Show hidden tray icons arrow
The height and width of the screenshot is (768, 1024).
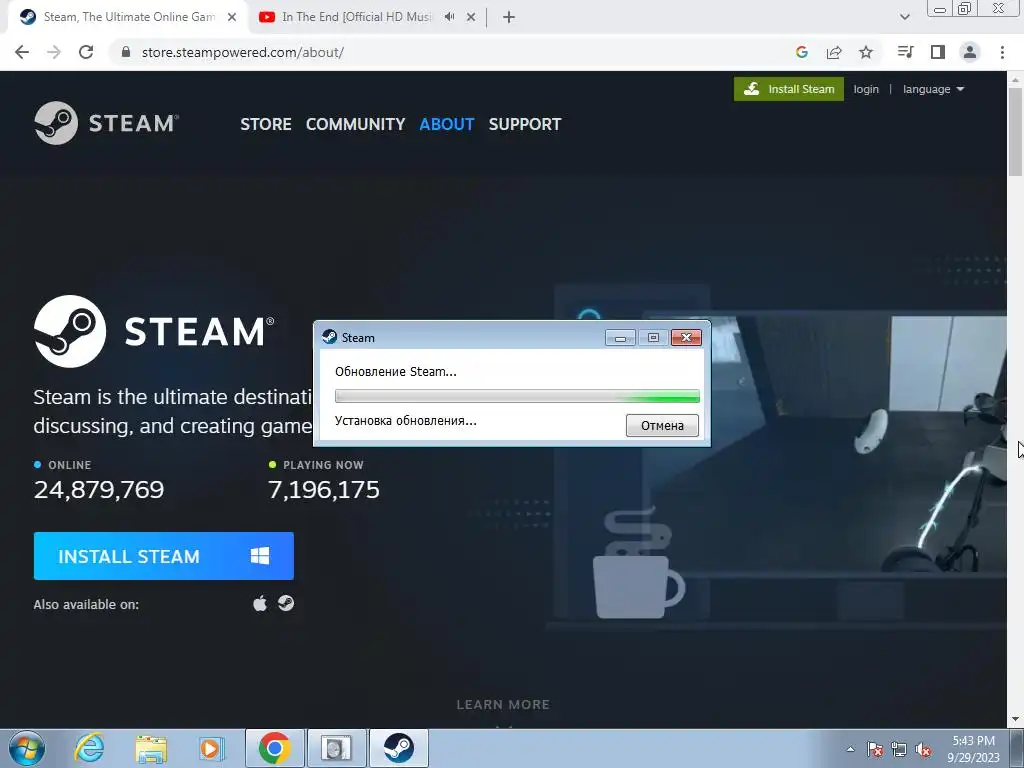(x=850, y=749)
